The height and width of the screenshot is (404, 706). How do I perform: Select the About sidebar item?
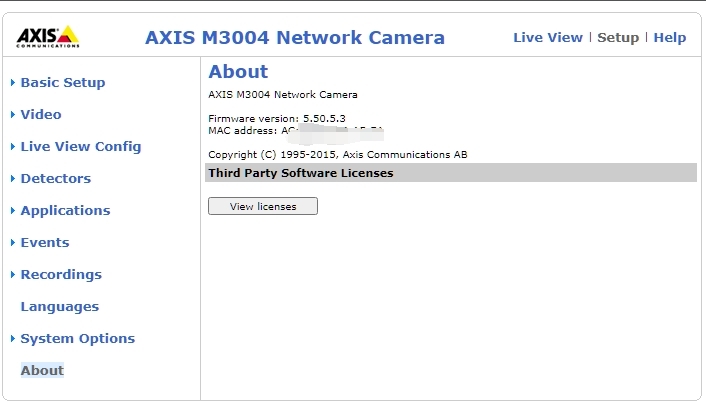(x=42, y=370)
